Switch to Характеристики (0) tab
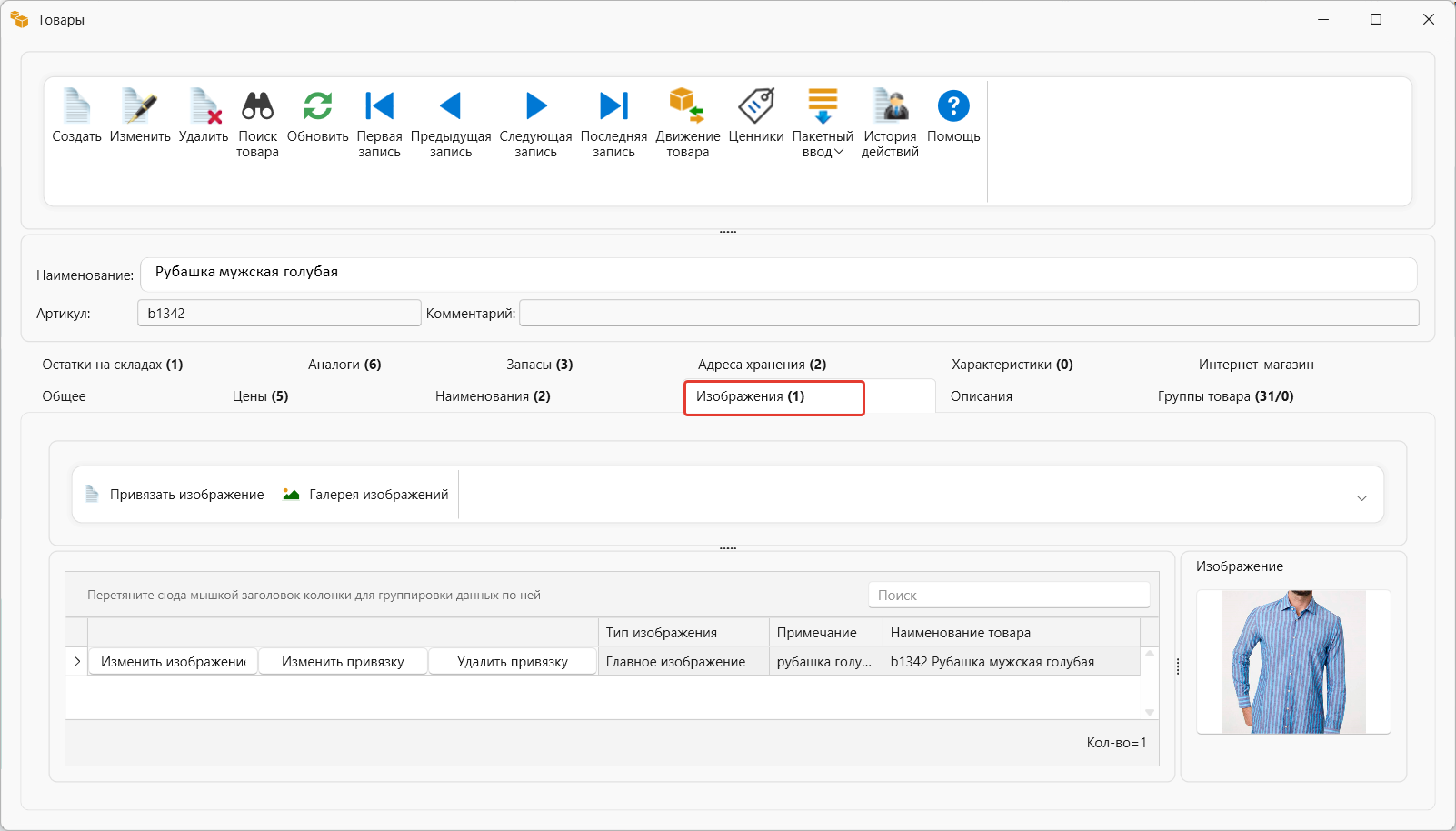1456x831 pixels. [1012, 365]
